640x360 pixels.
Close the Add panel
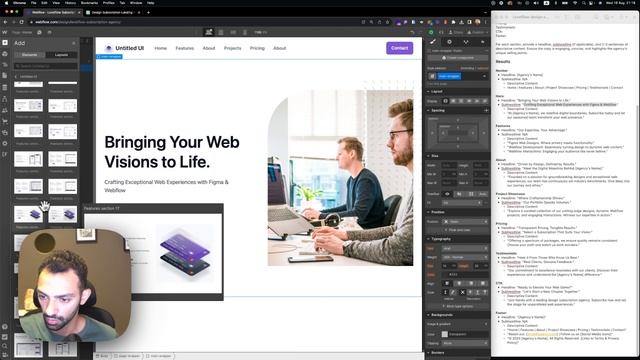tap(74, 43)
